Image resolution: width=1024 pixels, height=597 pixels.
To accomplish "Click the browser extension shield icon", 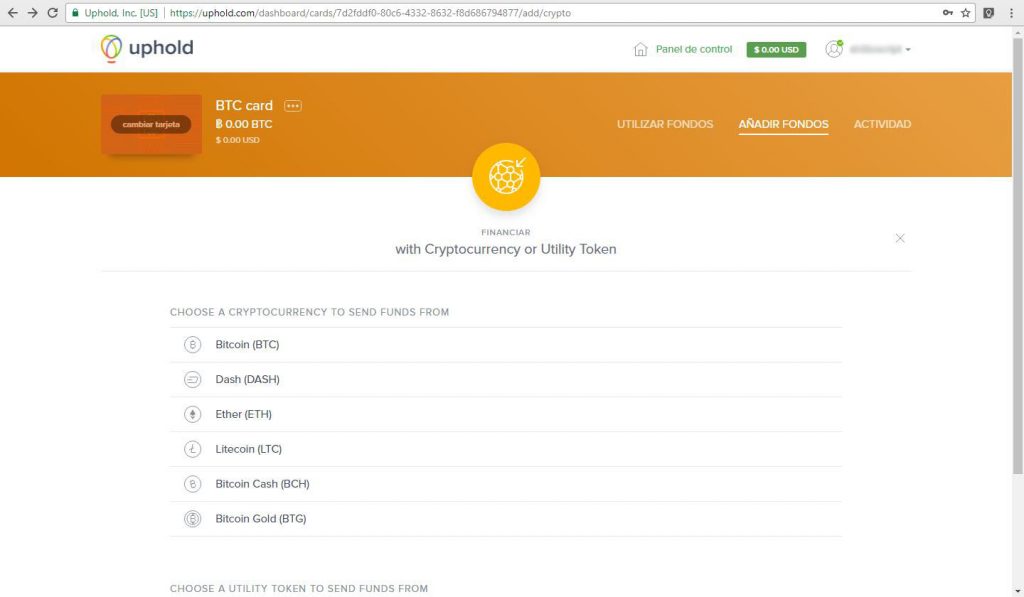I will [x=989, y=12].
